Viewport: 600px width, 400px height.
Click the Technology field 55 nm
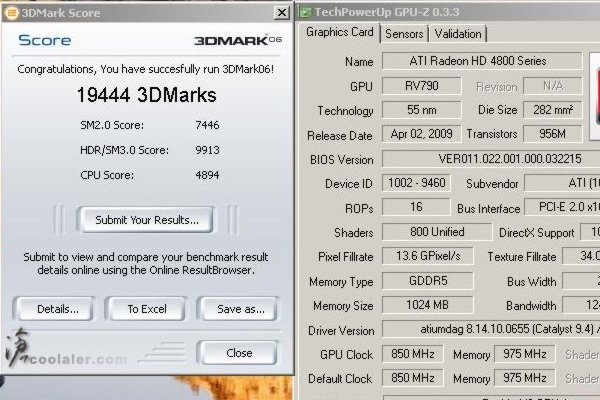[x=422, y=110]
